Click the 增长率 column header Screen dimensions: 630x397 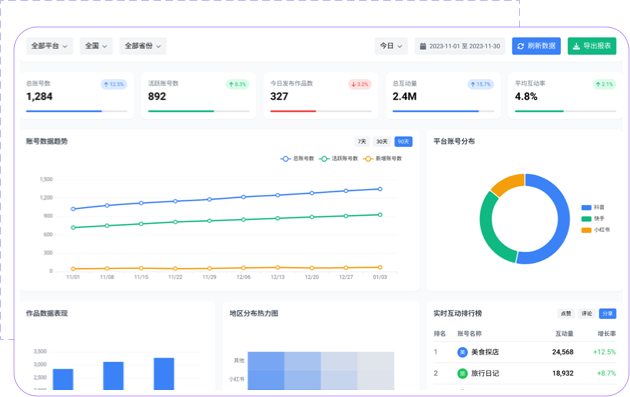tap(607, 334)
